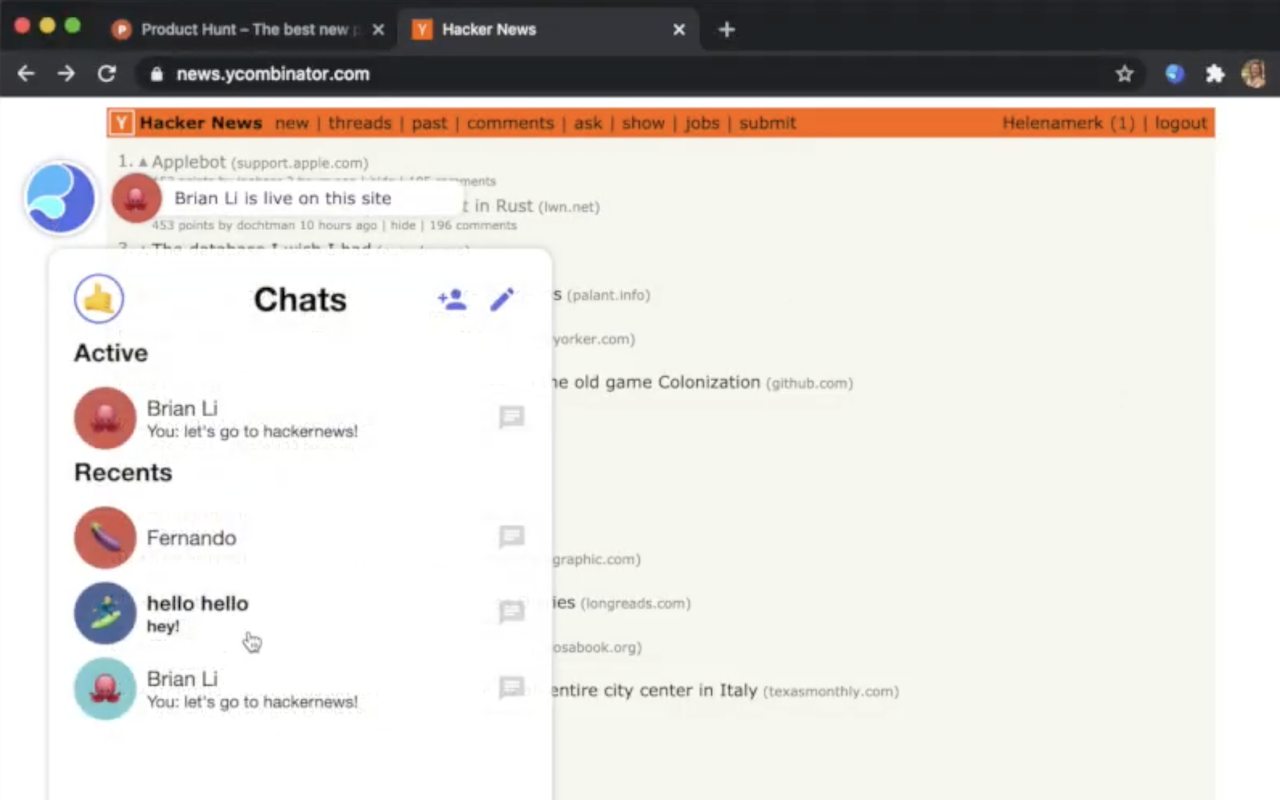
Task: Click the Hacker News Y logo in header
Action: 121,123
